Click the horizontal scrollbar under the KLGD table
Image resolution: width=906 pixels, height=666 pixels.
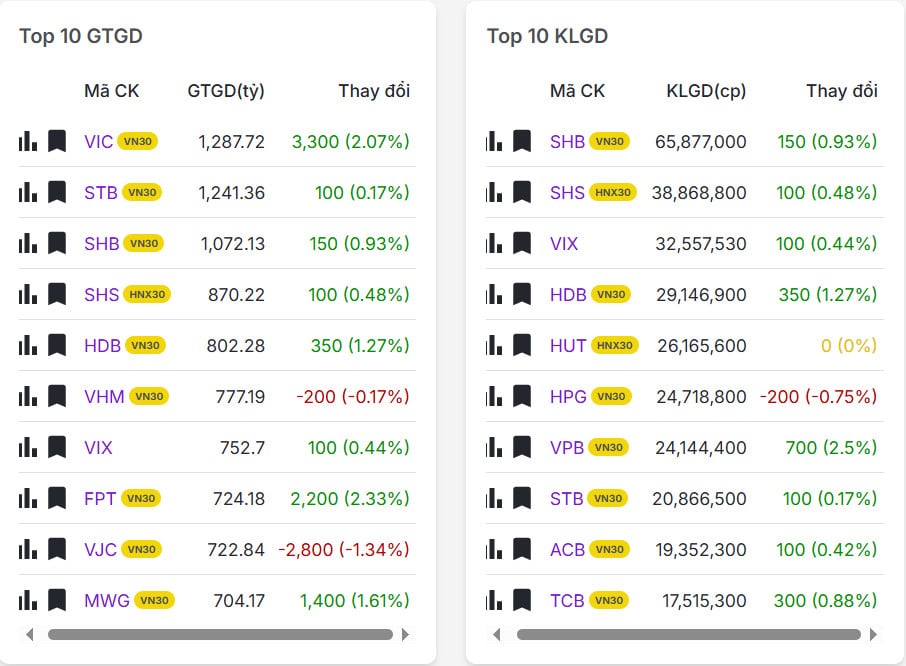(690, 634)
